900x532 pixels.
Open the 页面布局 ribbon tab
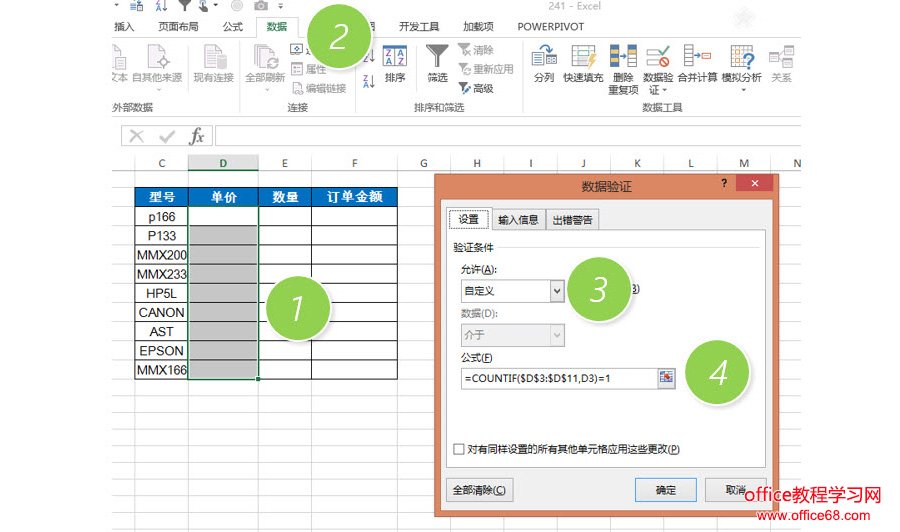[178, 27]
